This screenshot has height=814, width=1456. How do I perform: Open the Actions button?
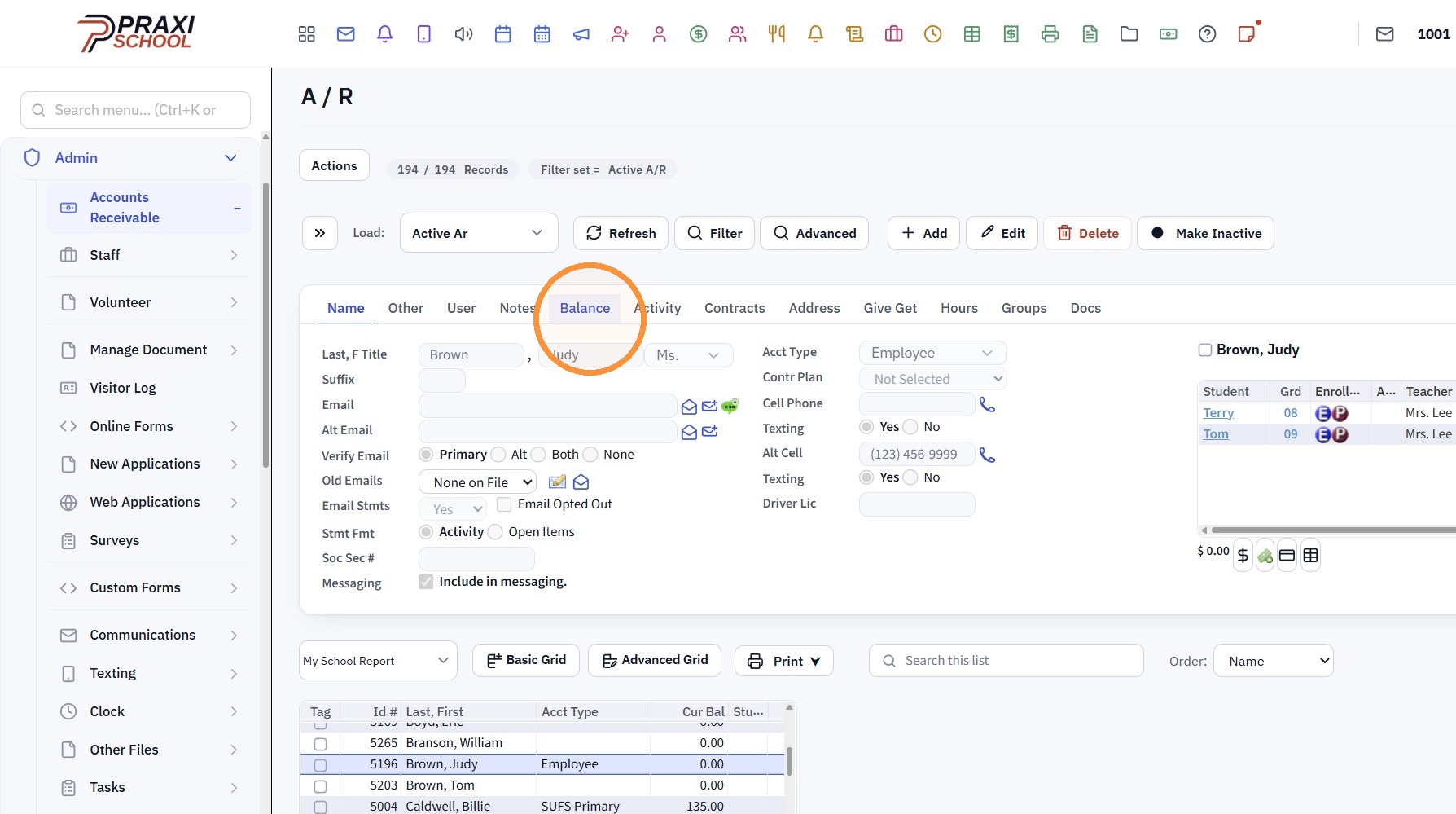334,165
